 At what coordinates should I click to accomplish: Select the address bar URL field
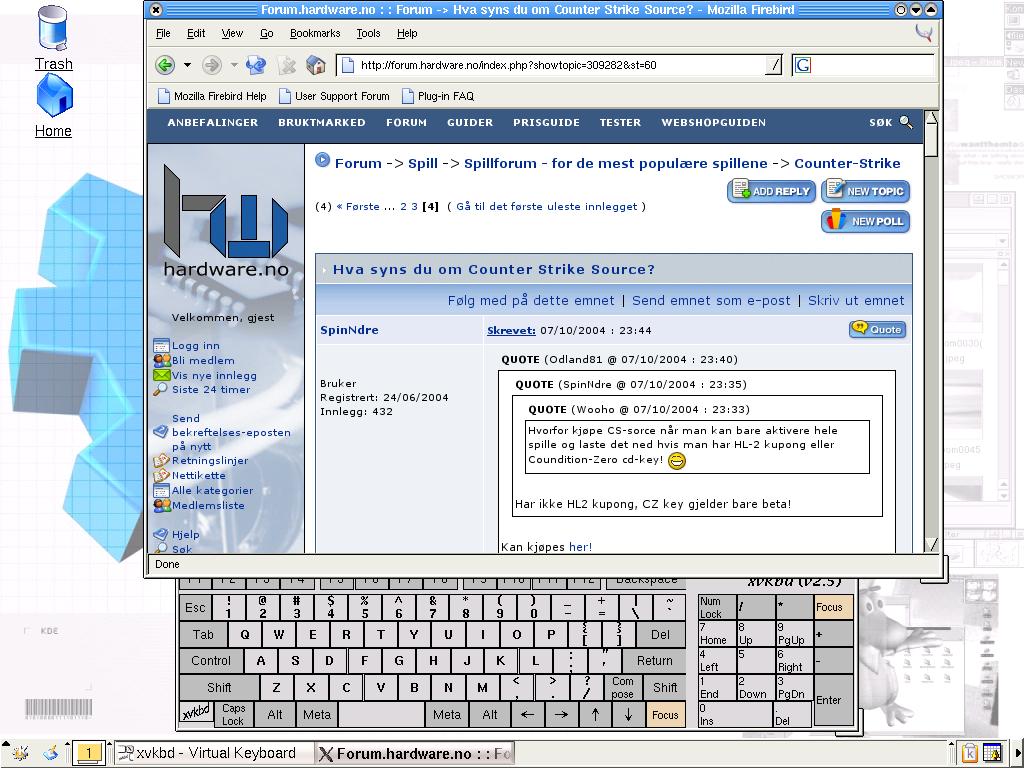[x=562, y=65]
